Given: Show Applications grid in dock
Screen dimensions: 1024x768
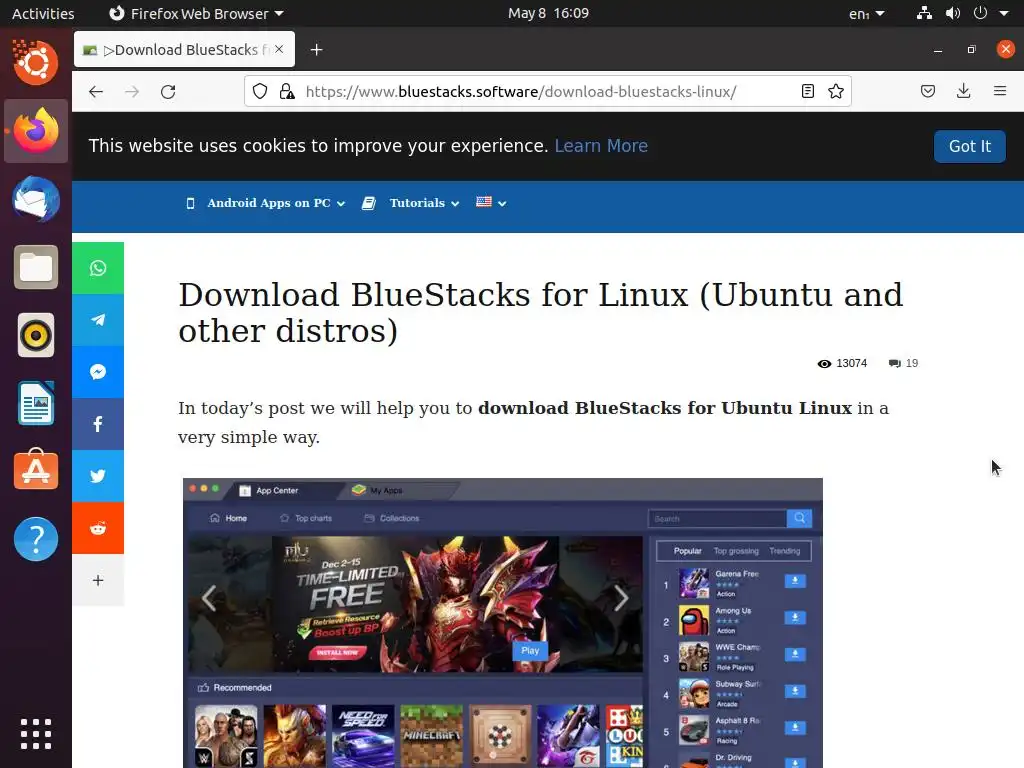Looking at the screenshot, I should pos(36,734).
